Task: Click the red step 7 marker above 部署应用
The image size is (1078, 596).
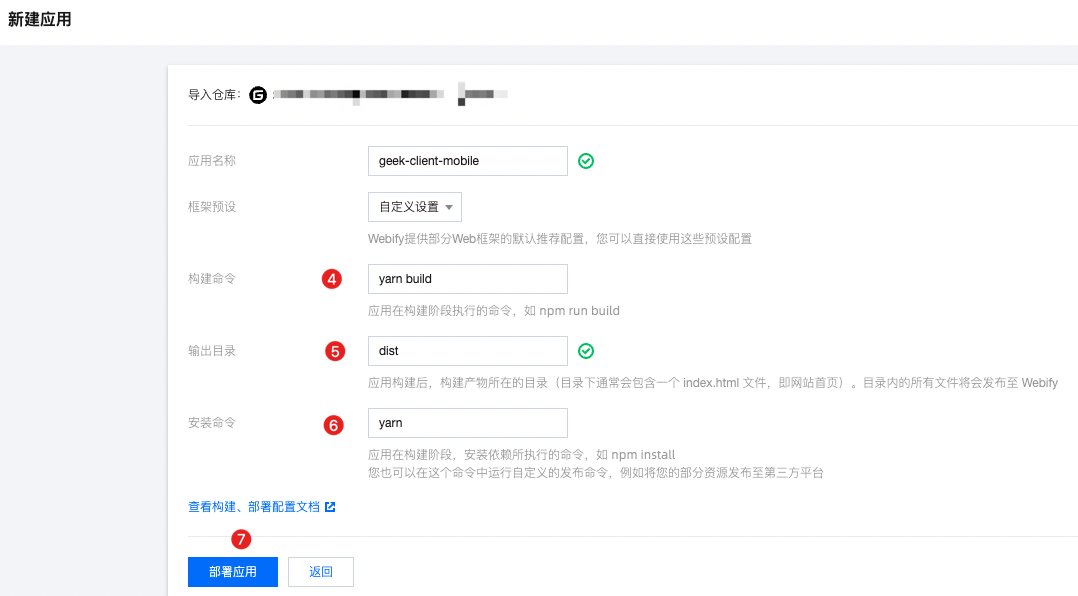Action: [241, 539]
